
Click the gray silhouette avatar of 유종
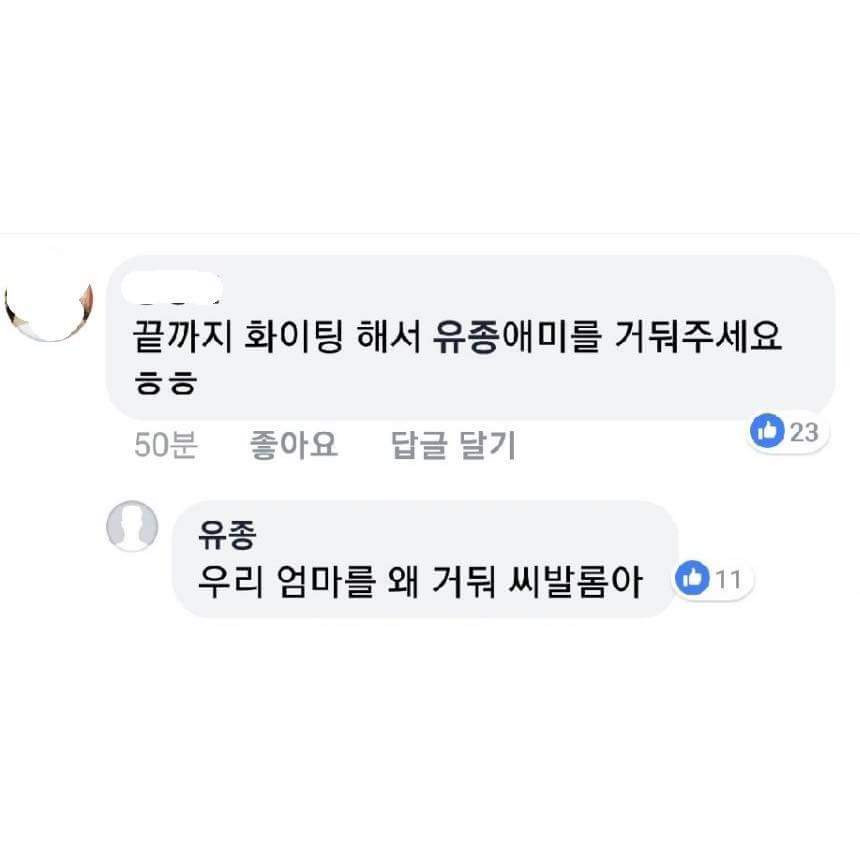point(133,527)
